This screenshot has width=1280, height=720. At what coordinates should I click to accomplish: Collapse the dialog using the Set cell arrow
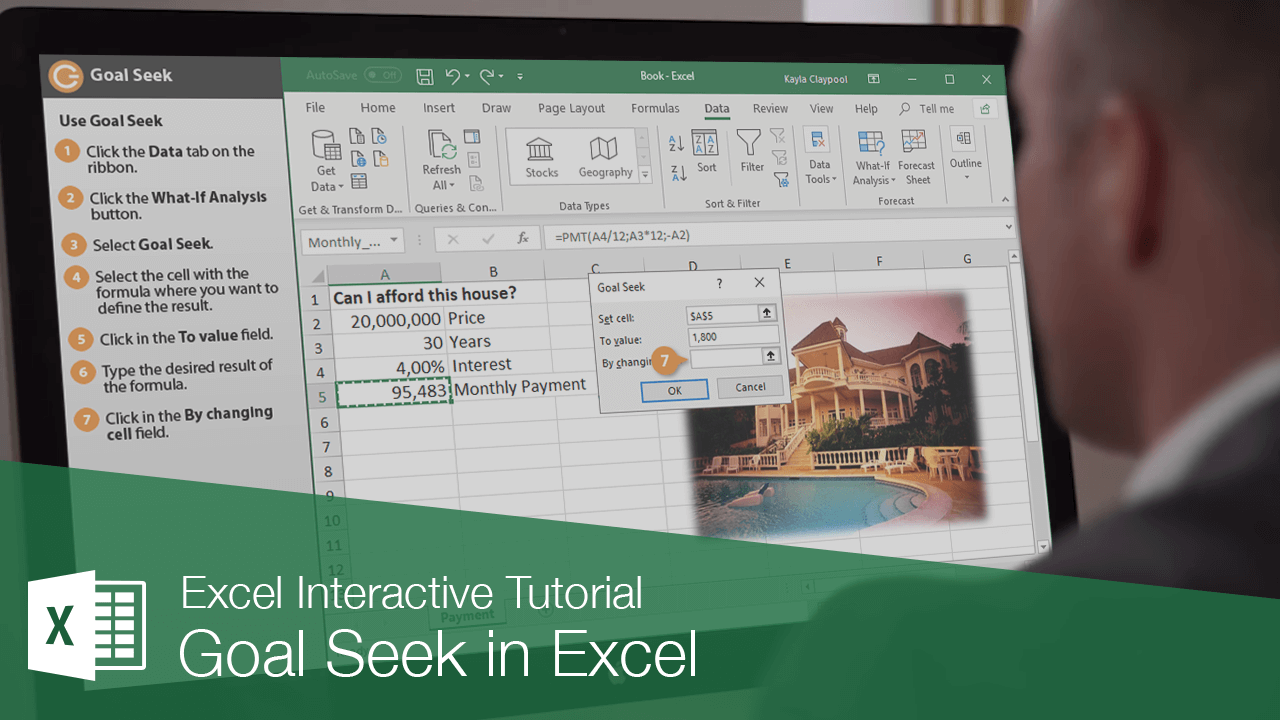tap(765, 312)
